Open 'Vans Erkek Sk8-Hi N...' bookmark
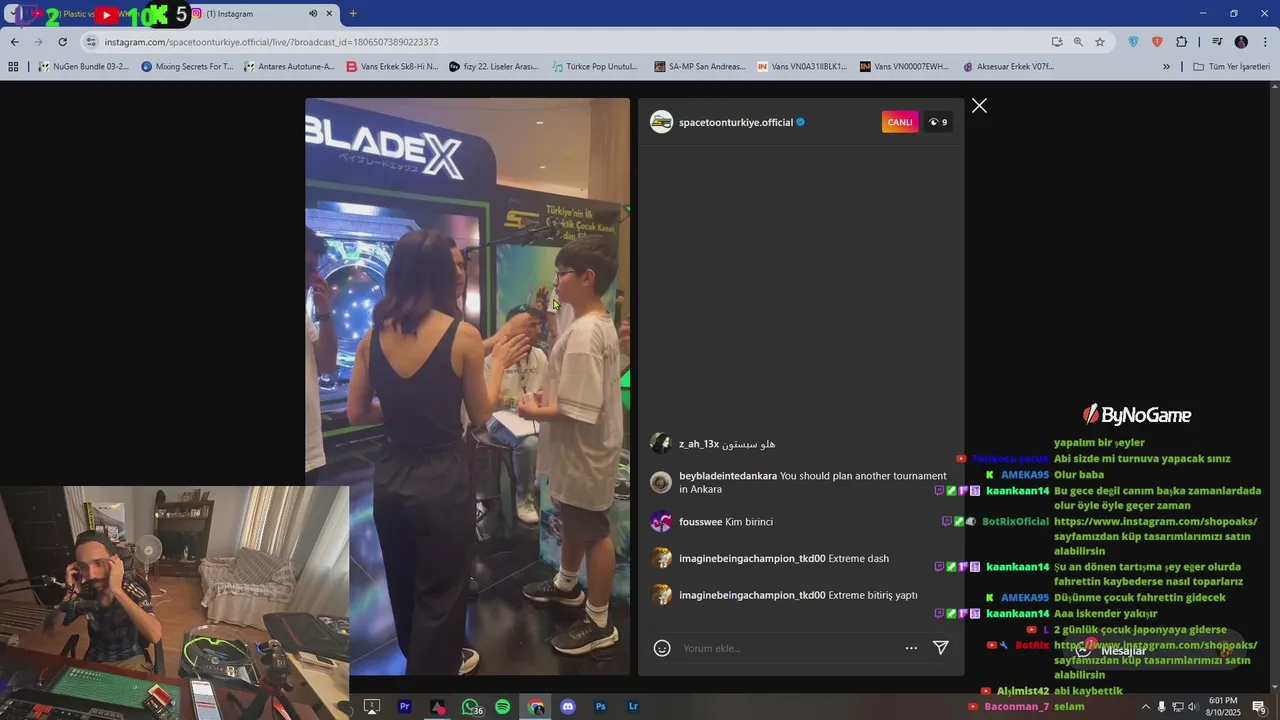Image resolution: width=1280 pixels, height=720 pixels. pyautogui.click(x=392, y=67)
